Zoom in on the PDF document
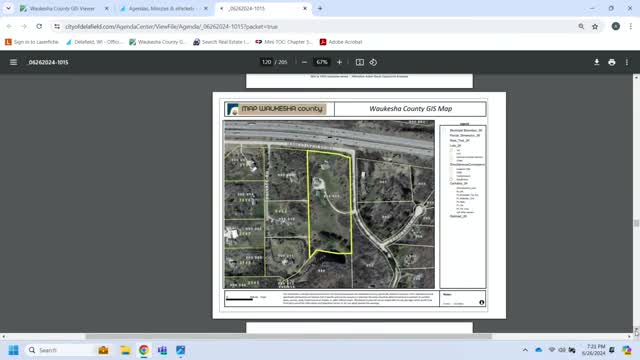The width and height of the screenshot is (640, 360). [339, 62]
